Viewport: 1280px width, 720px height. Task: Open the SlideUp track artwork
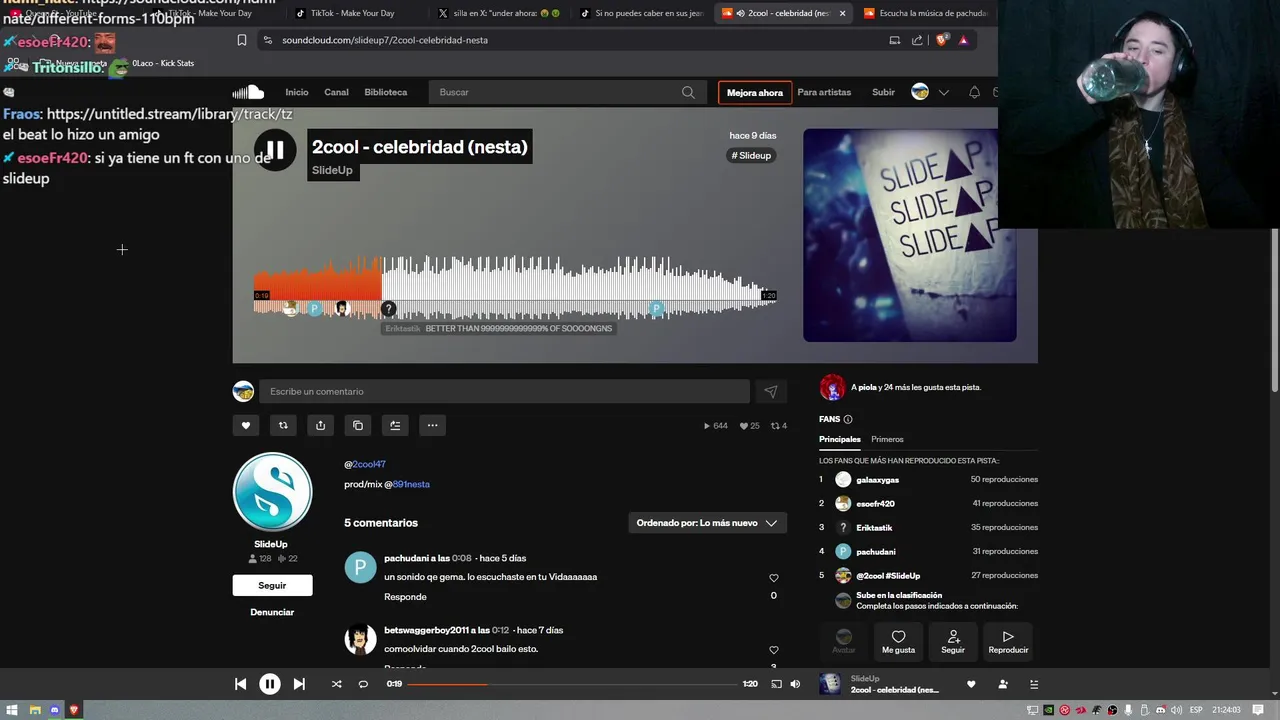click(909, 235)
